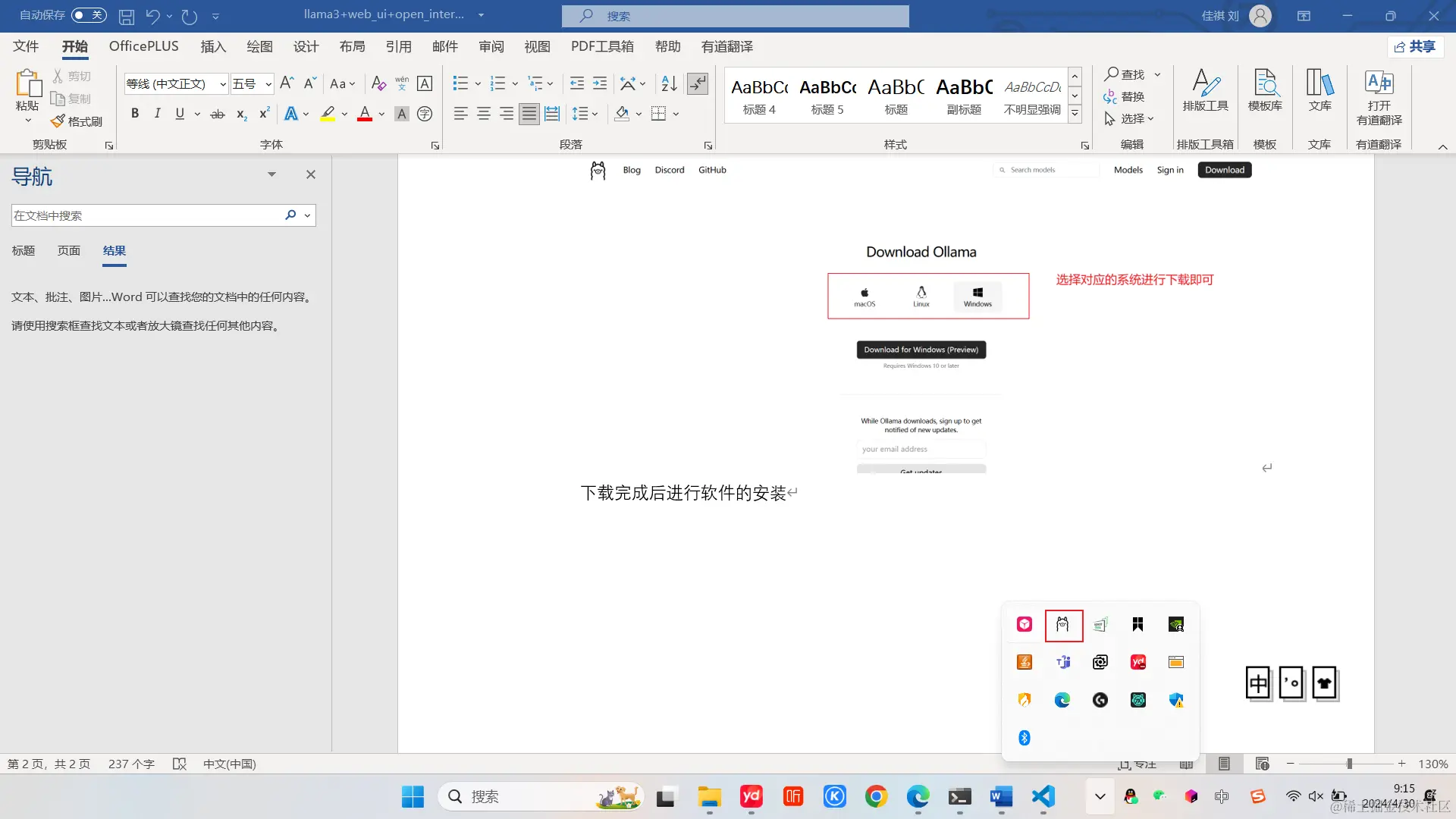Viewport: 1456px width, 819px height.
Task: Click the center align icon
Action: (x=483, y=114)
